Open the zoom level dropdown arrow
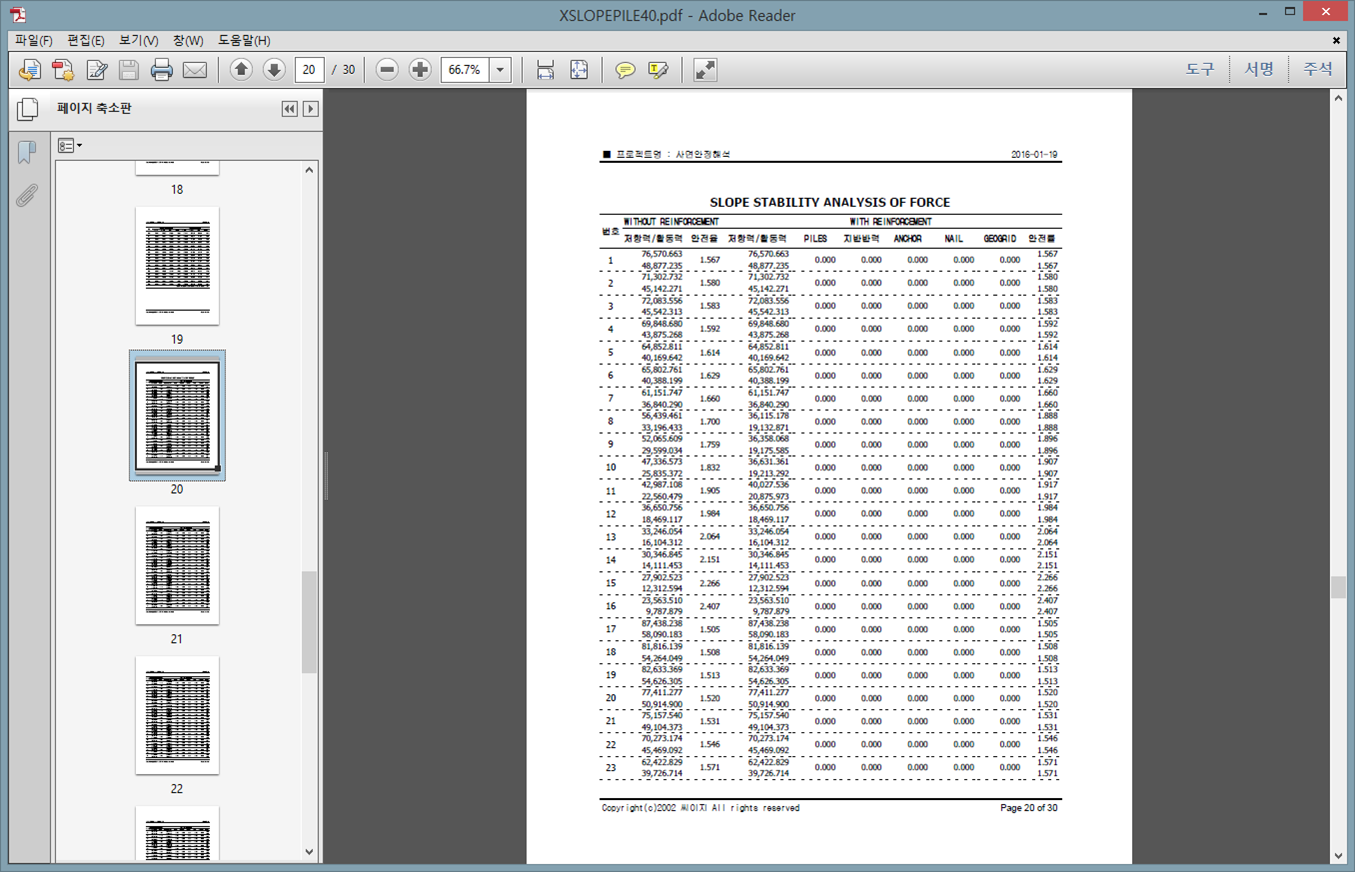The height and width of the screenshot is (872, 1355). coord(500,70)
